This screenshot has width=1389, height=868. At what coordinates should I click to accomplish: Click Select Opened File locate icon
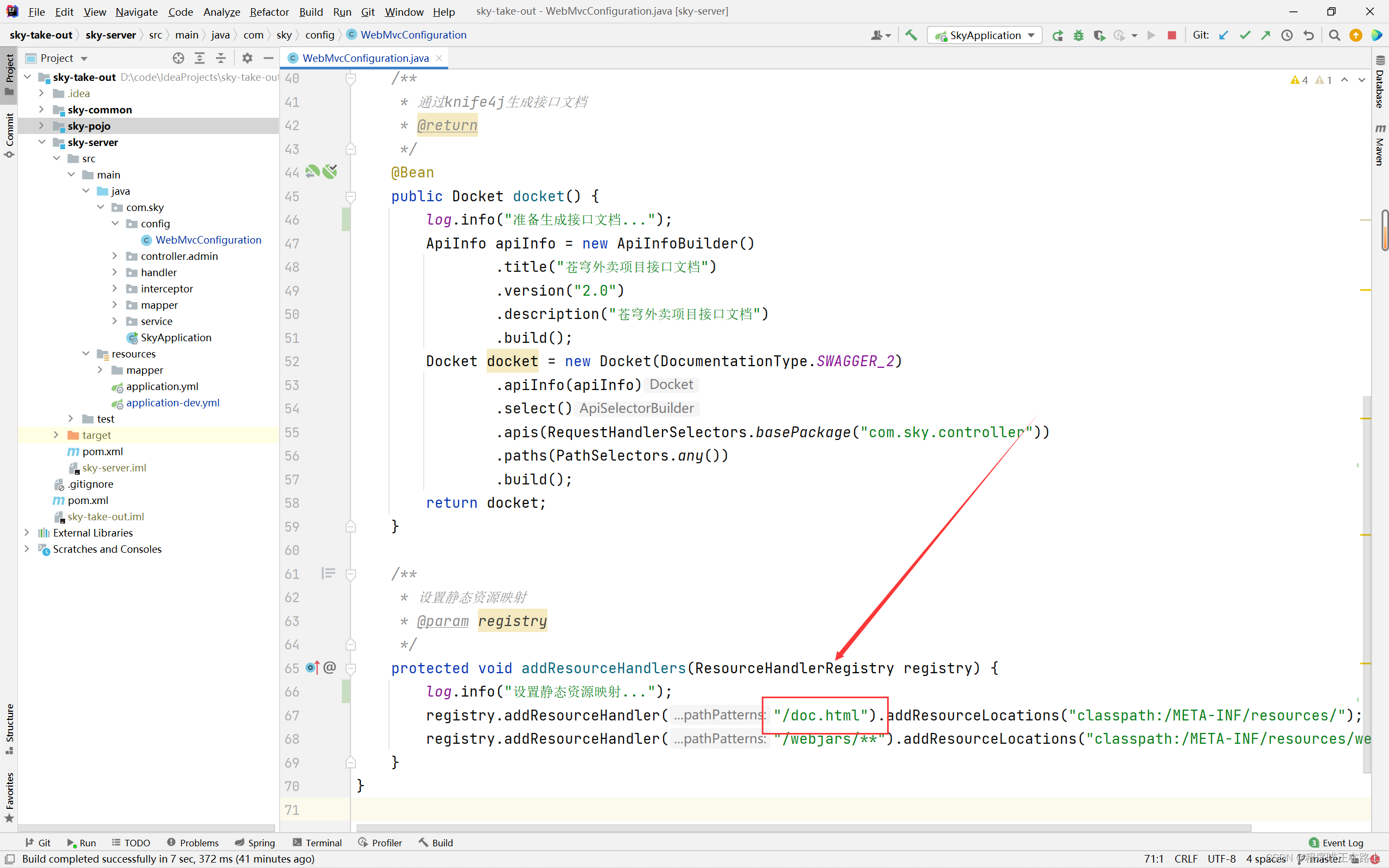pyautogui.click(x=179, y=58)
